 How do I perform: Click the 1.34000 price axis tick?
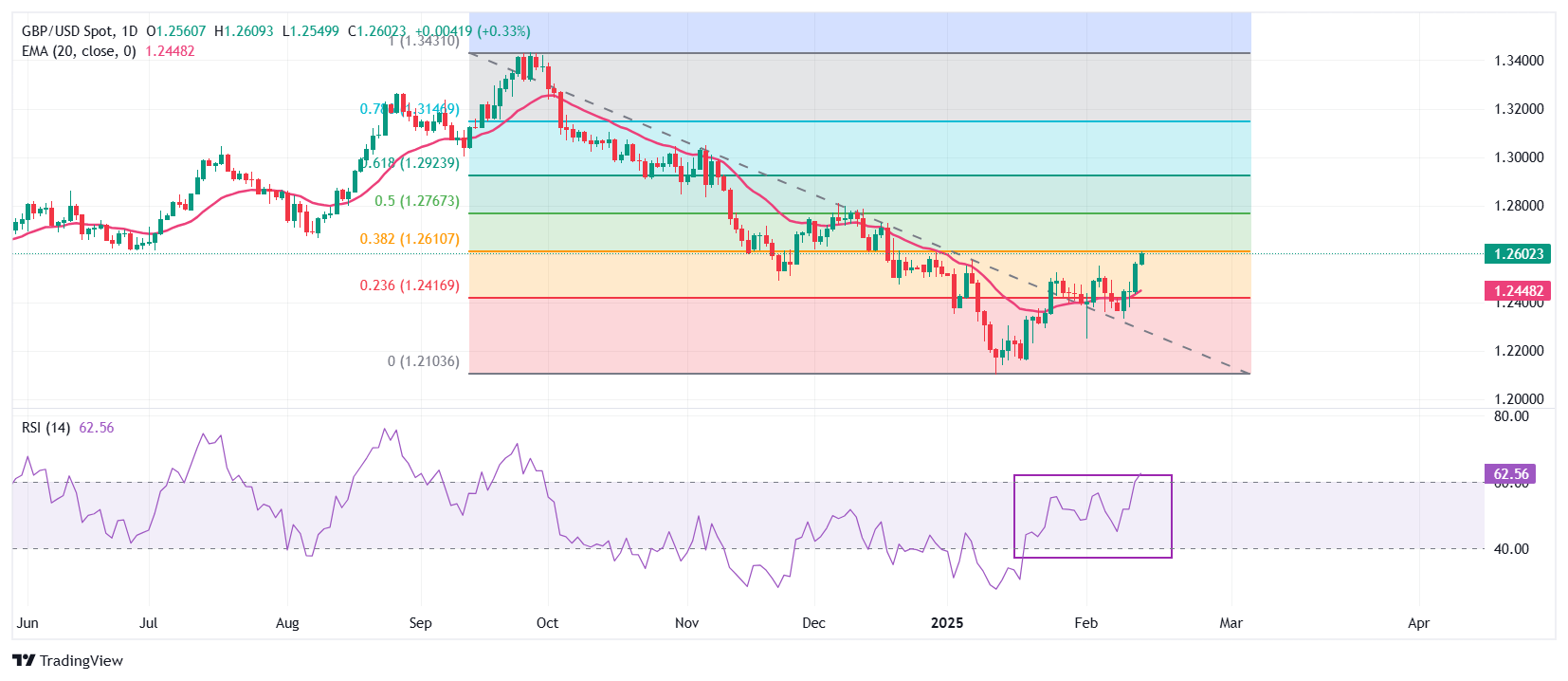coord(1519,61)
